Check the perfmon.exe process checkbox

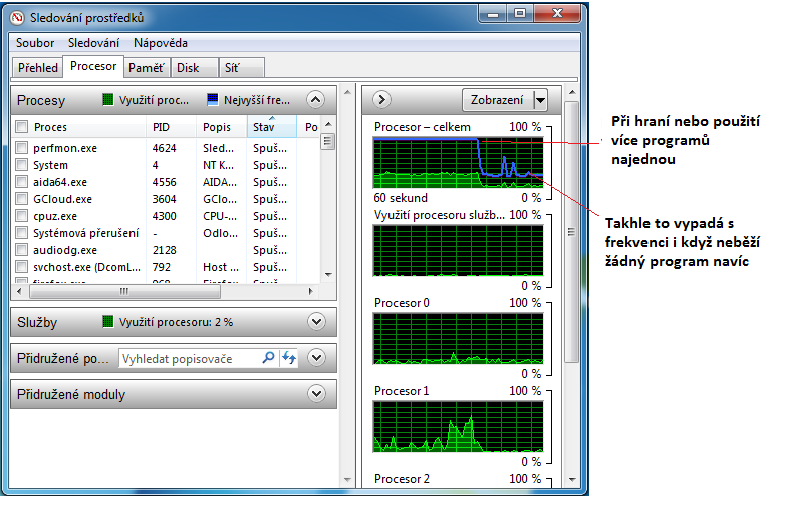21,148
